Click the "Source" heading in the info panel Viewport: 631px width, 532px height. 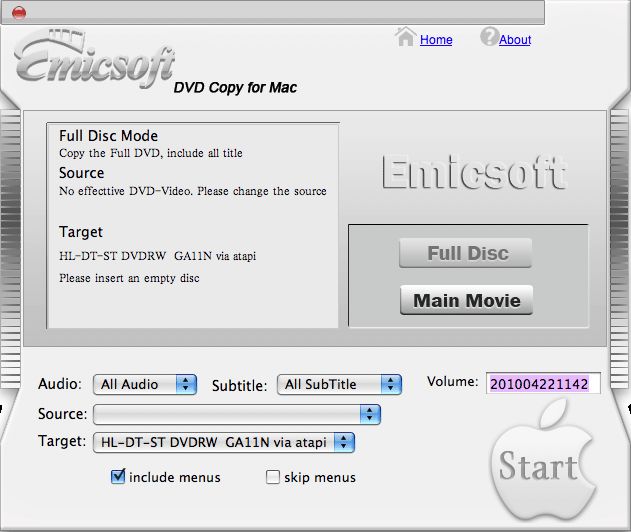click(82, 173)
